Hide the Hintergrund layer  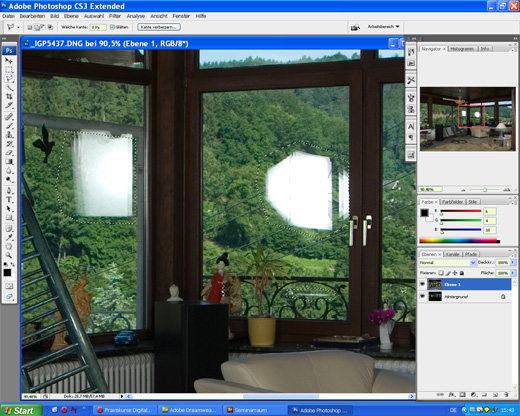tap(423, 296)
